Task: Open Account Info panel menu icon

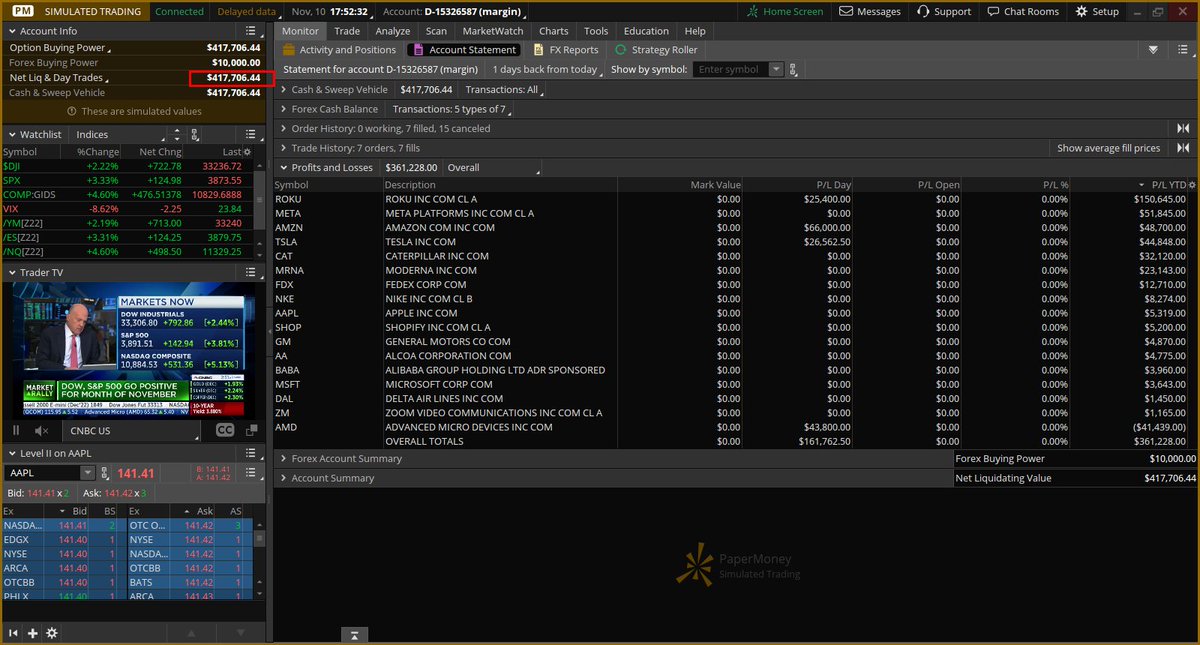Action: coord(252,31)
